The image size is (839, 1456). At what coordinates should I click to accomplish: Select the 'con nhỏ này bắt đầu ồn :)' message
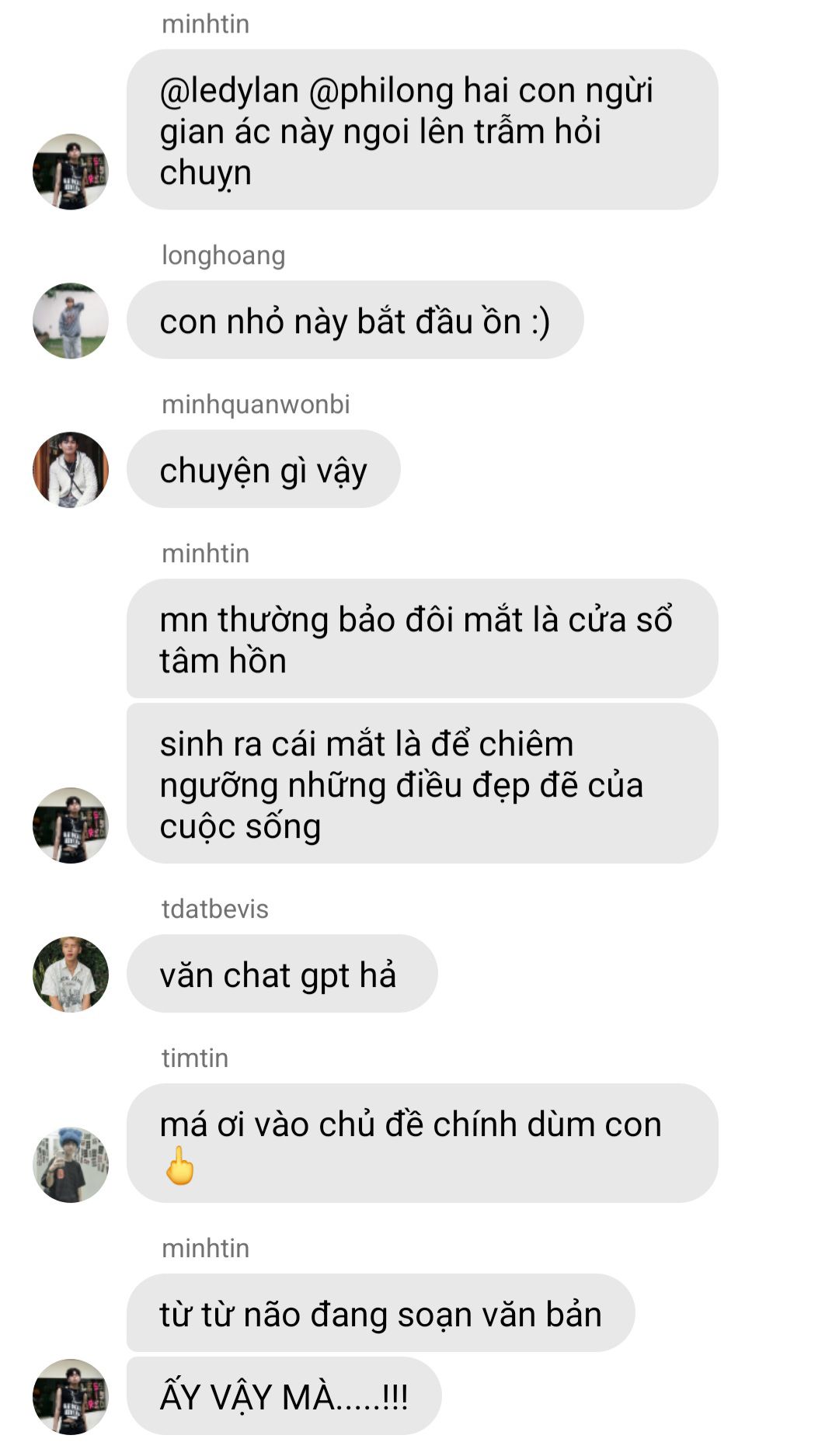pos(355,321)
